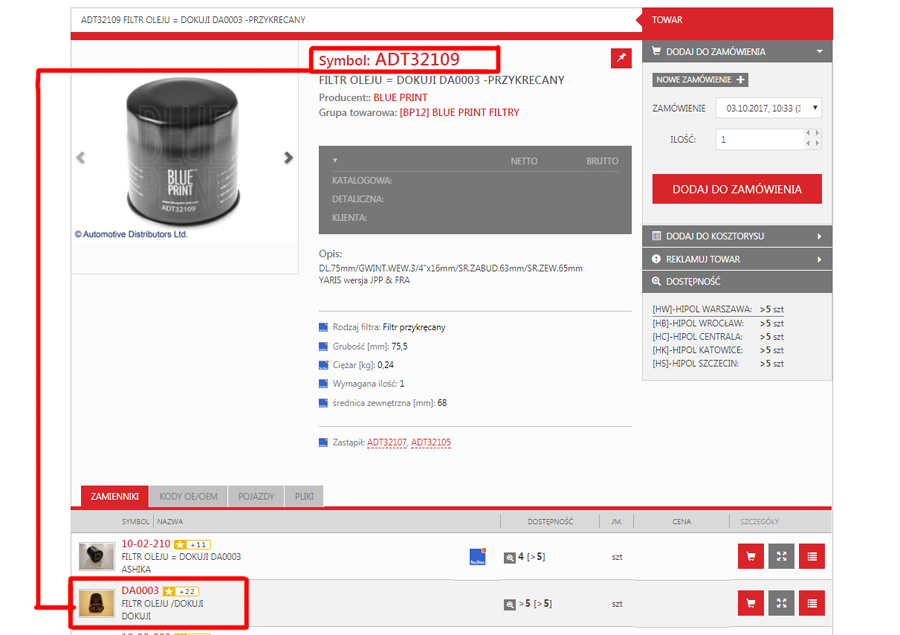
Task: Open the POJAZDY tab
Action: [x=256, y=497]
